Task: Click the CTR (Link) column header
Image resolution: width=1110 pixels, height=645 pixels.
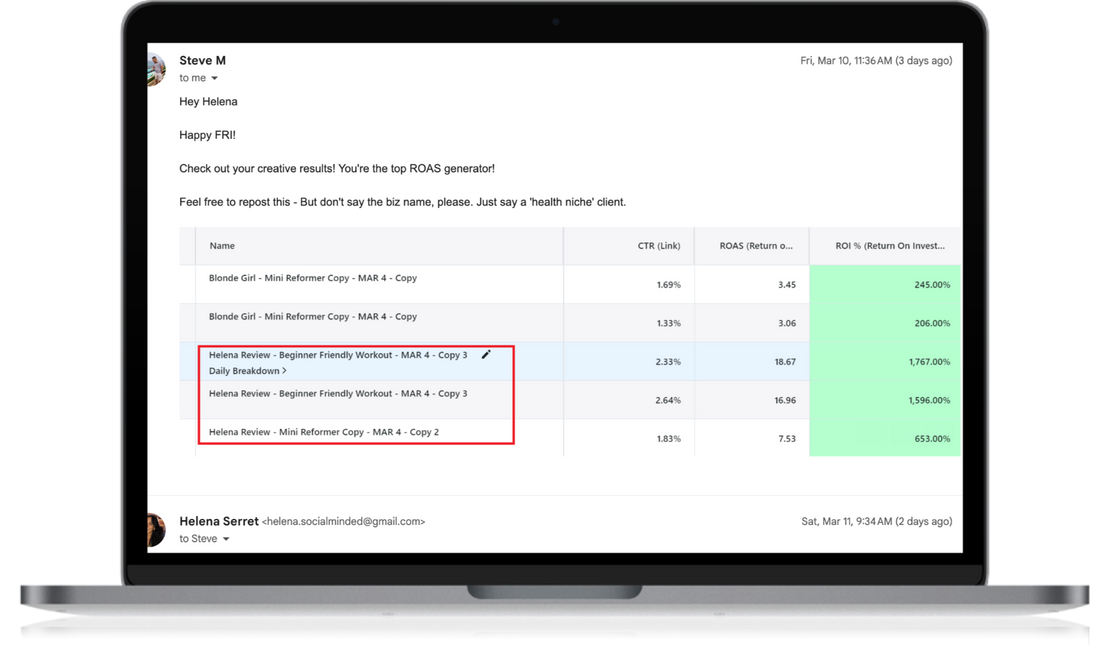Action: (x=658, y=246)
